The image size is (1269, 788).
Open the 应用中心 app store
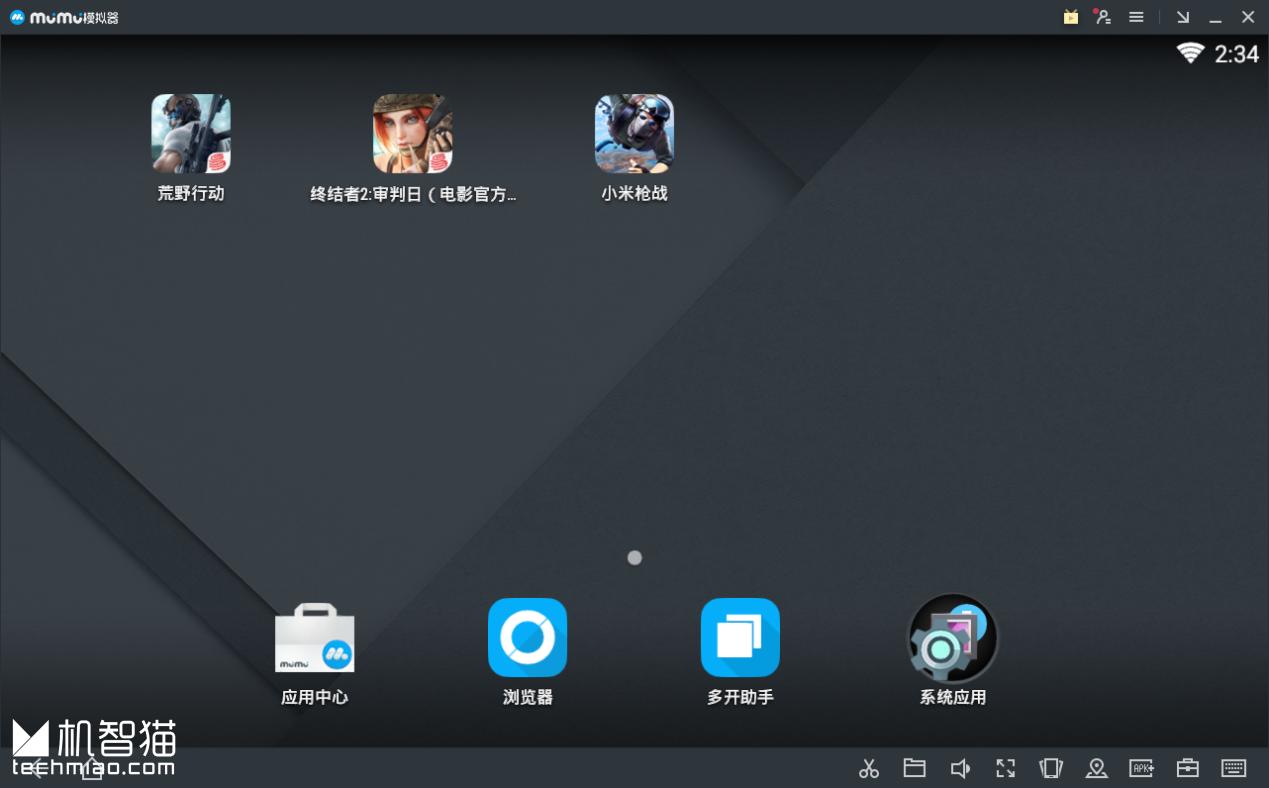point(315,638)
